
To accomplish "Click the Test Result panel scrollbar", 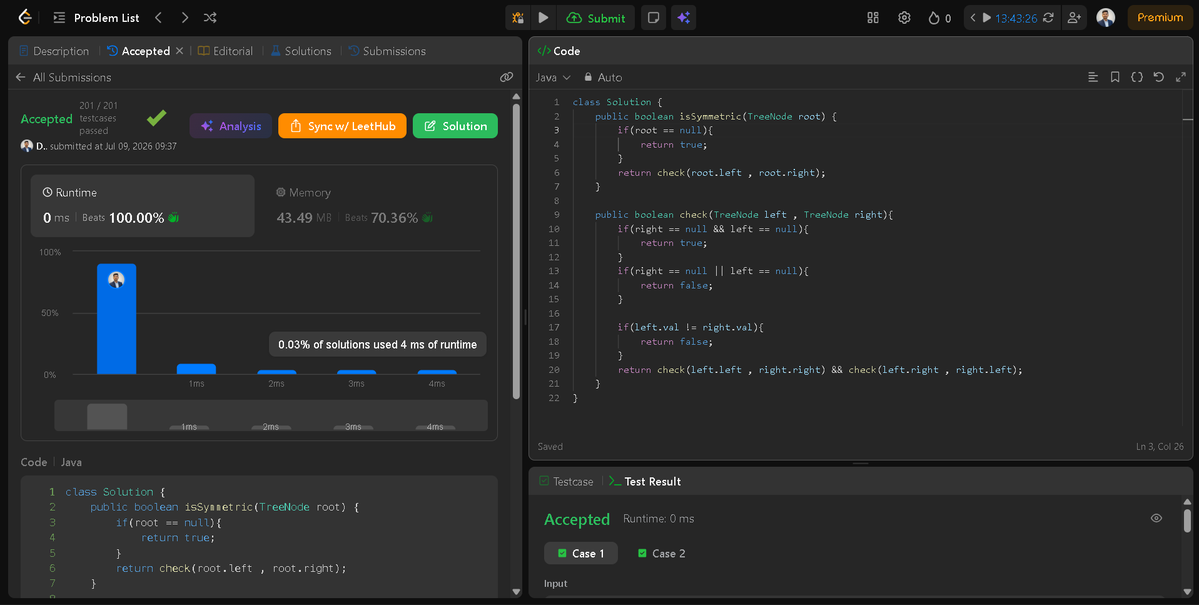I will (x=1187, y=521).
